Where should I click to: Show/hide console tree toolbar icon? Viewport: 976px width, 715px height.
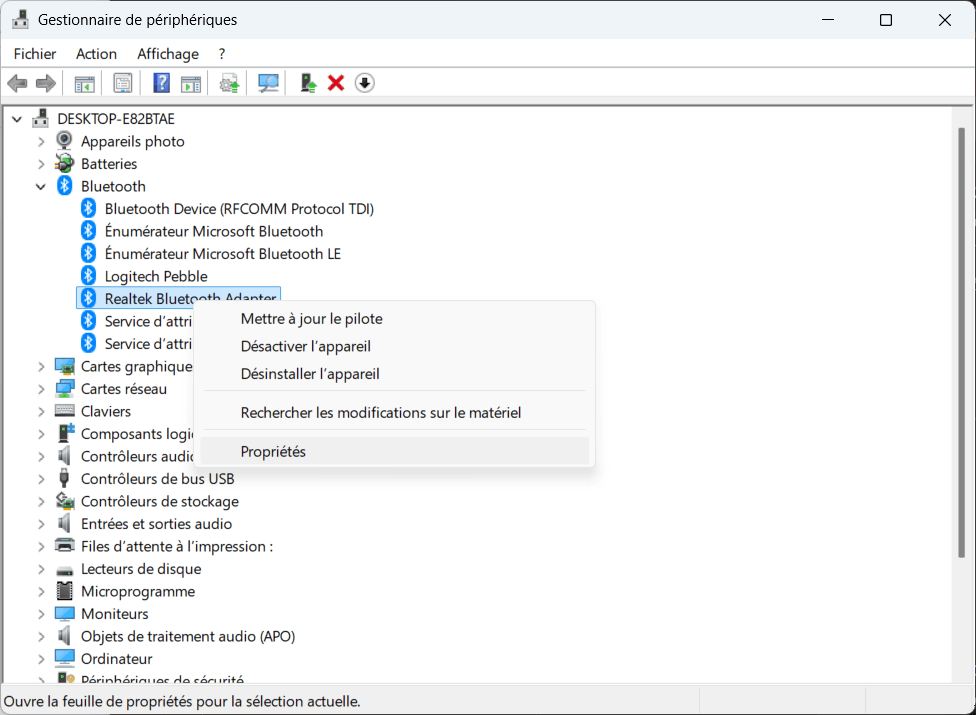85,83
